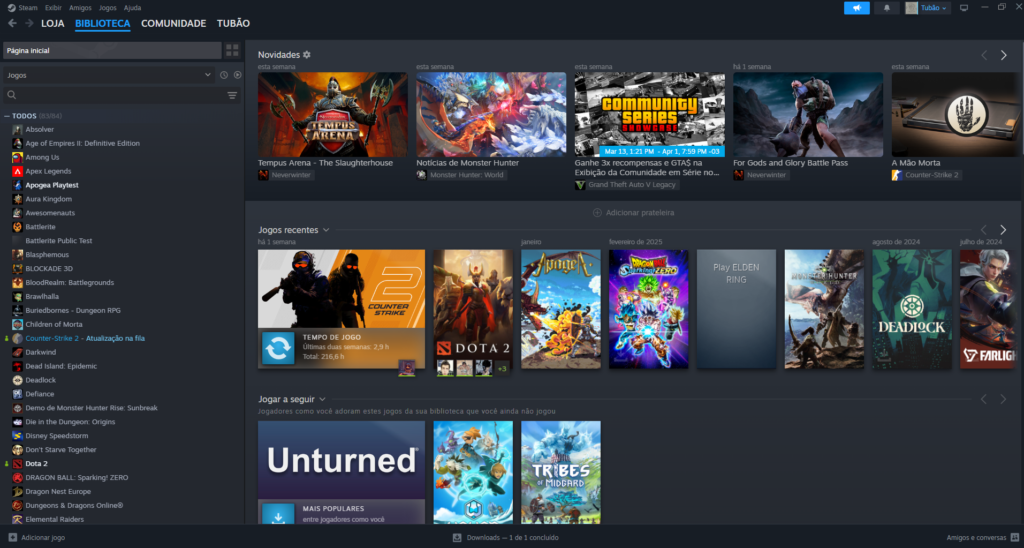Open Big Picture mode monitor icon
The width and height of the screenshot is (1024, 548).
[964, 8]
